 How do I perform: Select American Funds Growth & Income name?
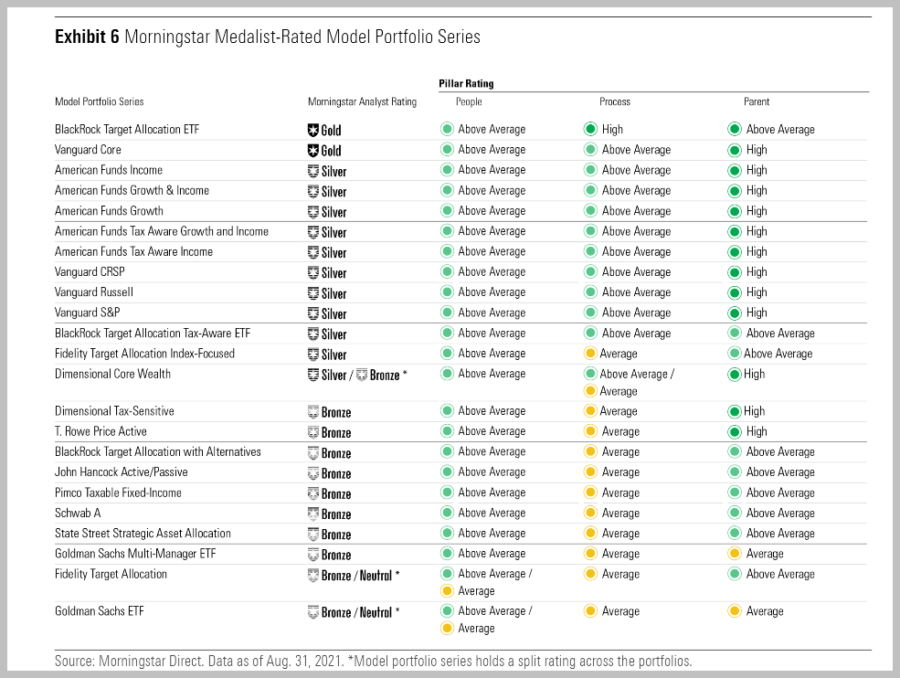[132, 190]
